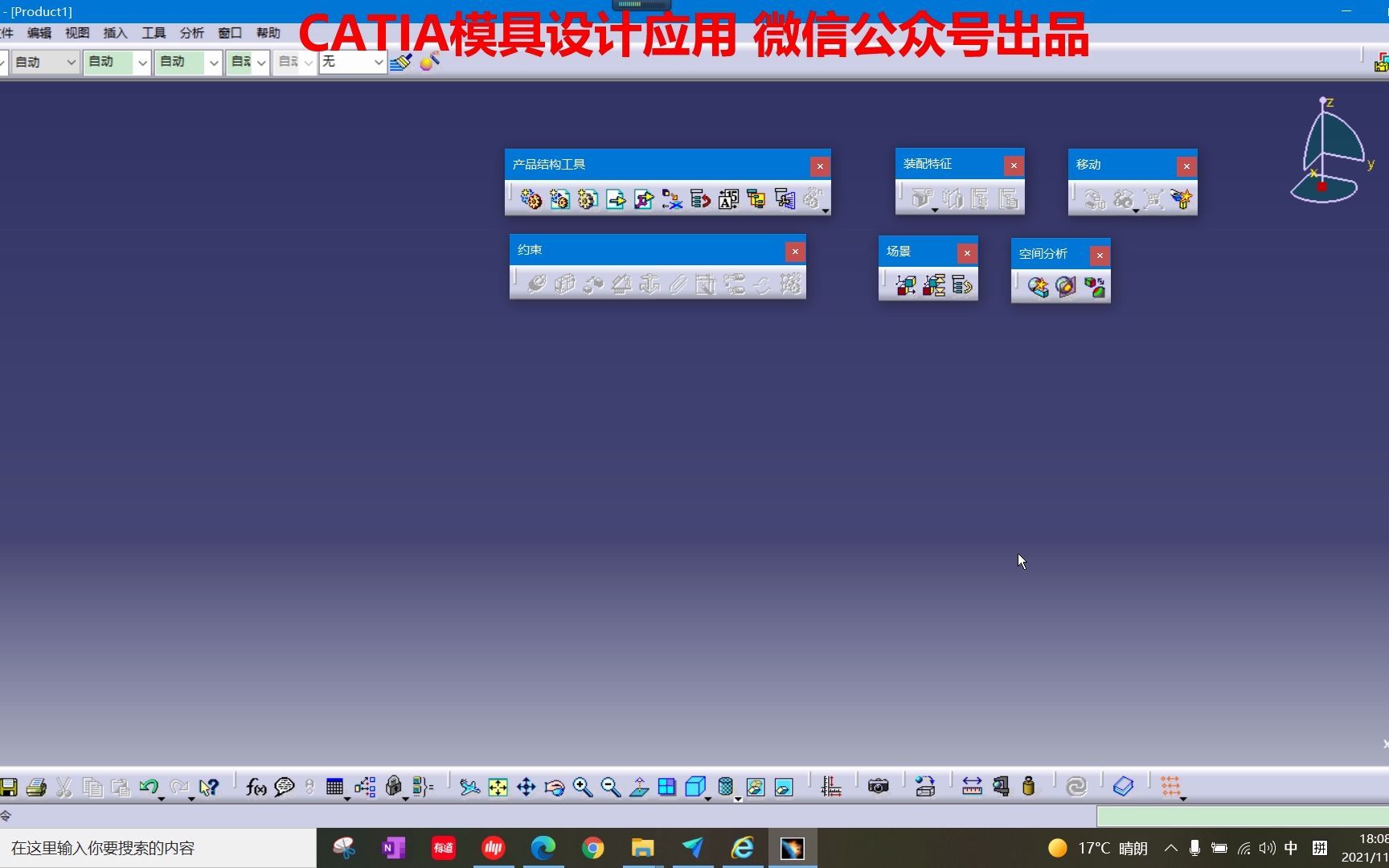1389x868 pixels.
Task: Click the Selective Load icon
Action: [756, 199]
